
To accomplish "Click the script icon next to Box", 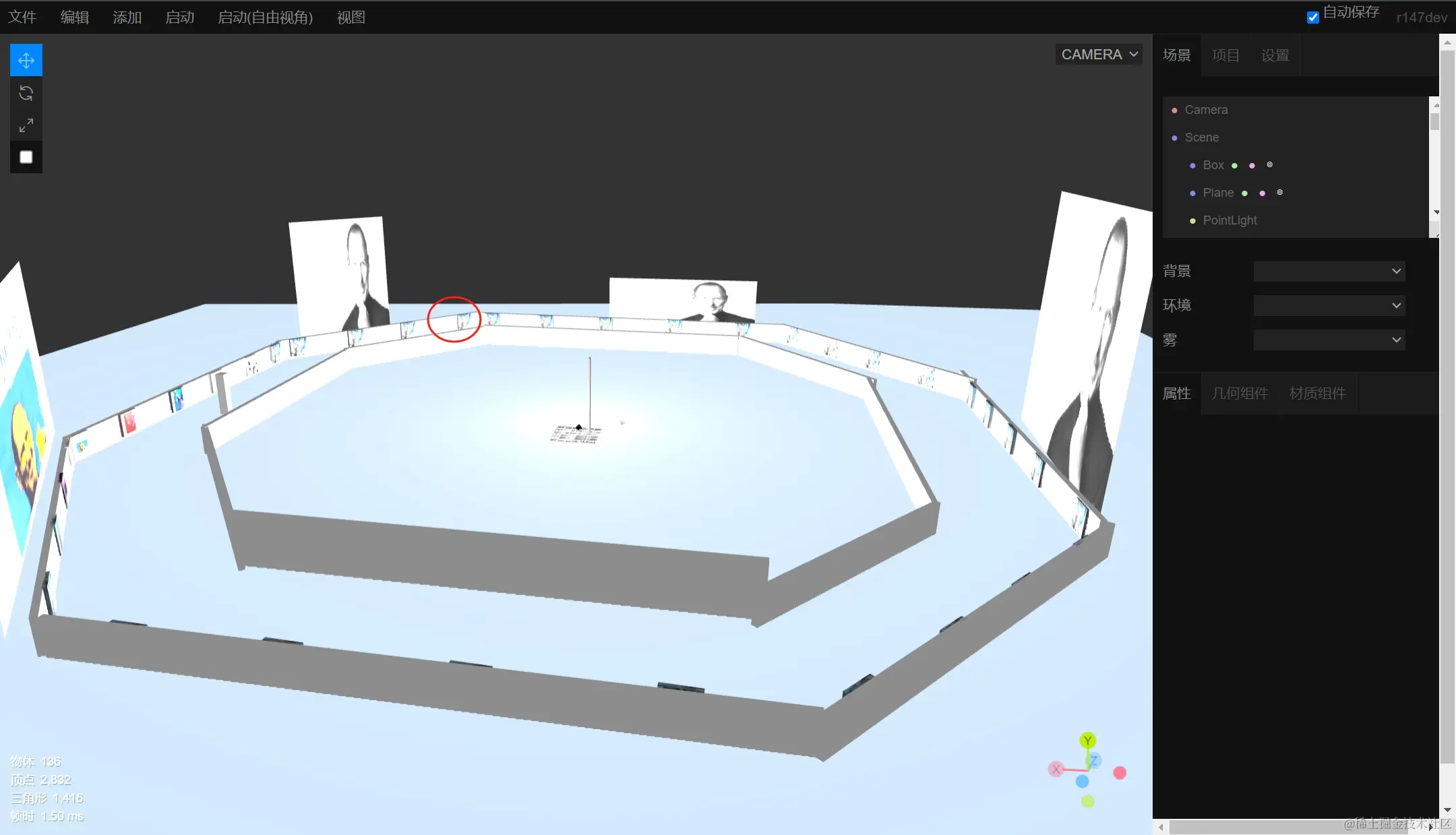I will click(x=1269, y=165).
